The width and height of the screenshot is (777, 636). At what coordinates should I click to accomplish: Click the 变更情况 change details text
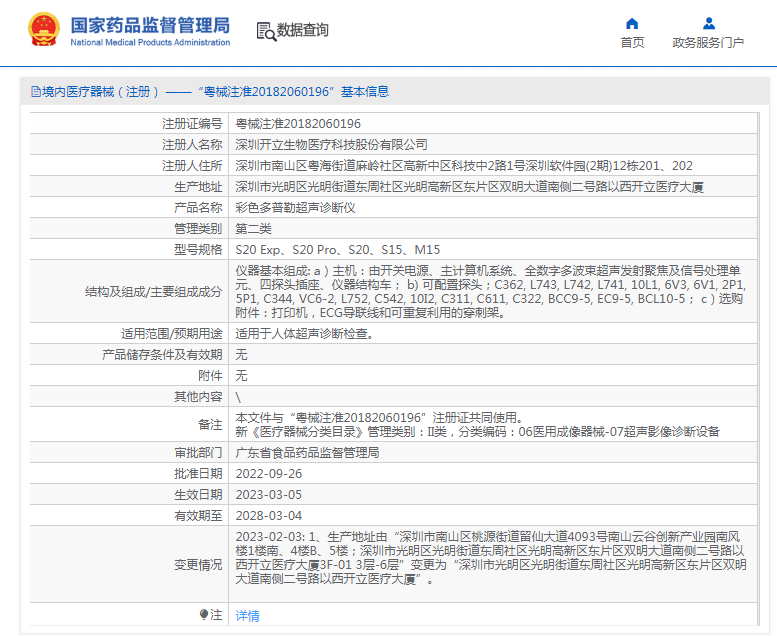coord(491,558)
